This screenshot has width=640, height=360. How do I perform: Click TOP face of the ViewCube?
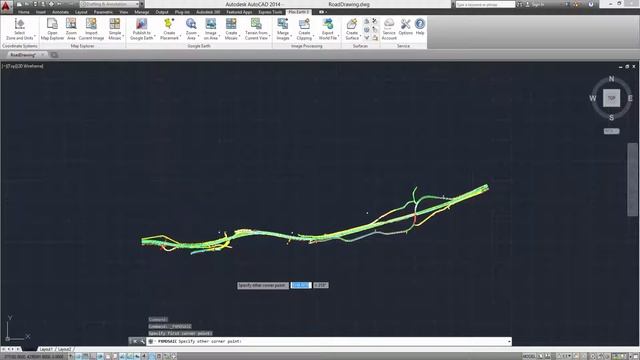[611, 98]
